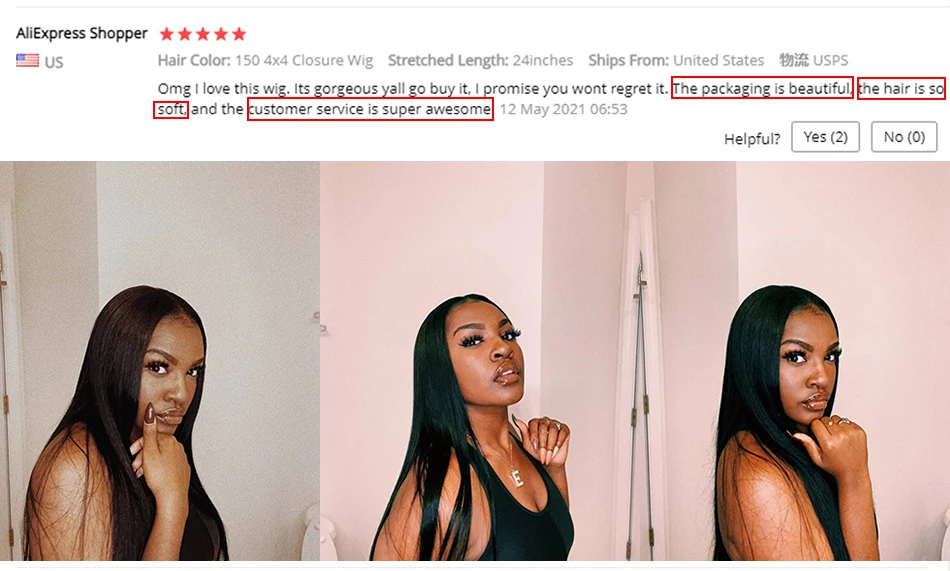The image size is (950, 571).
Task: Click the fifth red rating star
Action: 239,34
